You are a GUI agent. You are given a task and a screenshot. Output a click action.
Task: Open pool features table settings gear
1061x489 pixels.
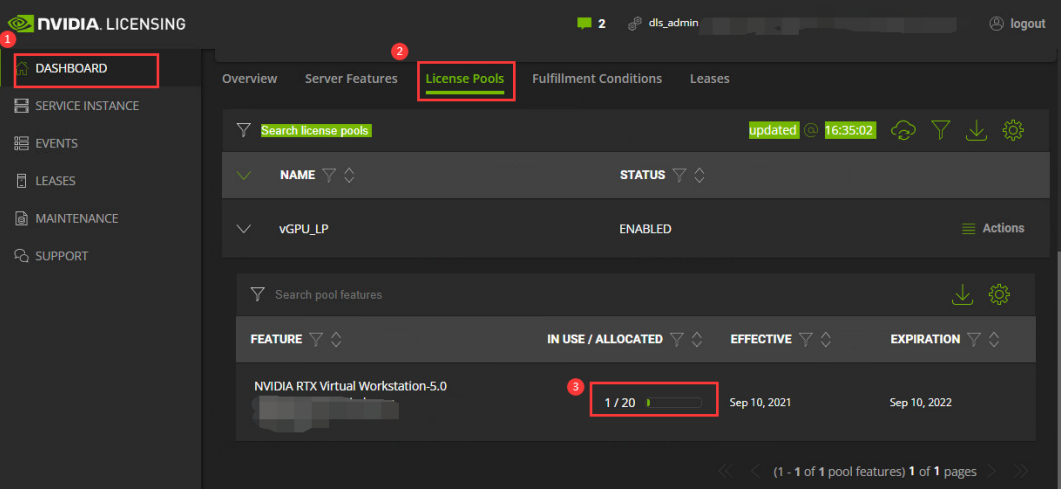(999, 294)
